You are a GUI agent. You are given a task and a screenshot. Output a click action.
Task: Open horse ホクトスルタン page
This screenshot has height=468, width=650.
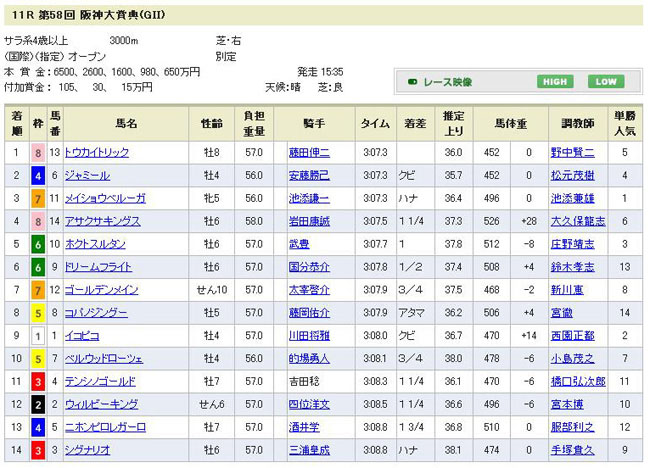pyautogui.click(x=93, y=244)
